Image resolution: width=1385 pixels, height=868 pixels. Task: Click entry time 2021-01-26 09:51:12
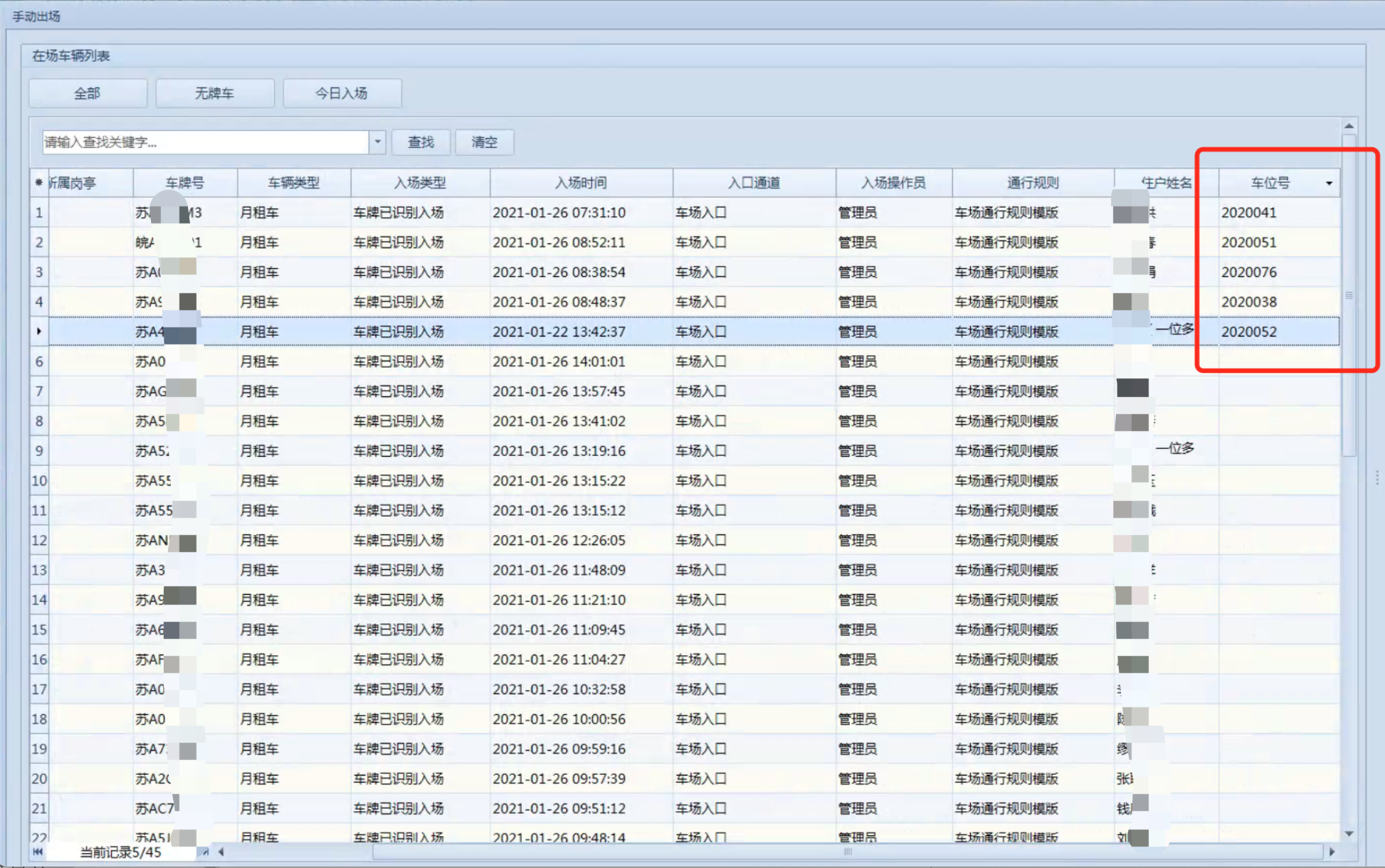pyautogui.click(x=581, y=809)
